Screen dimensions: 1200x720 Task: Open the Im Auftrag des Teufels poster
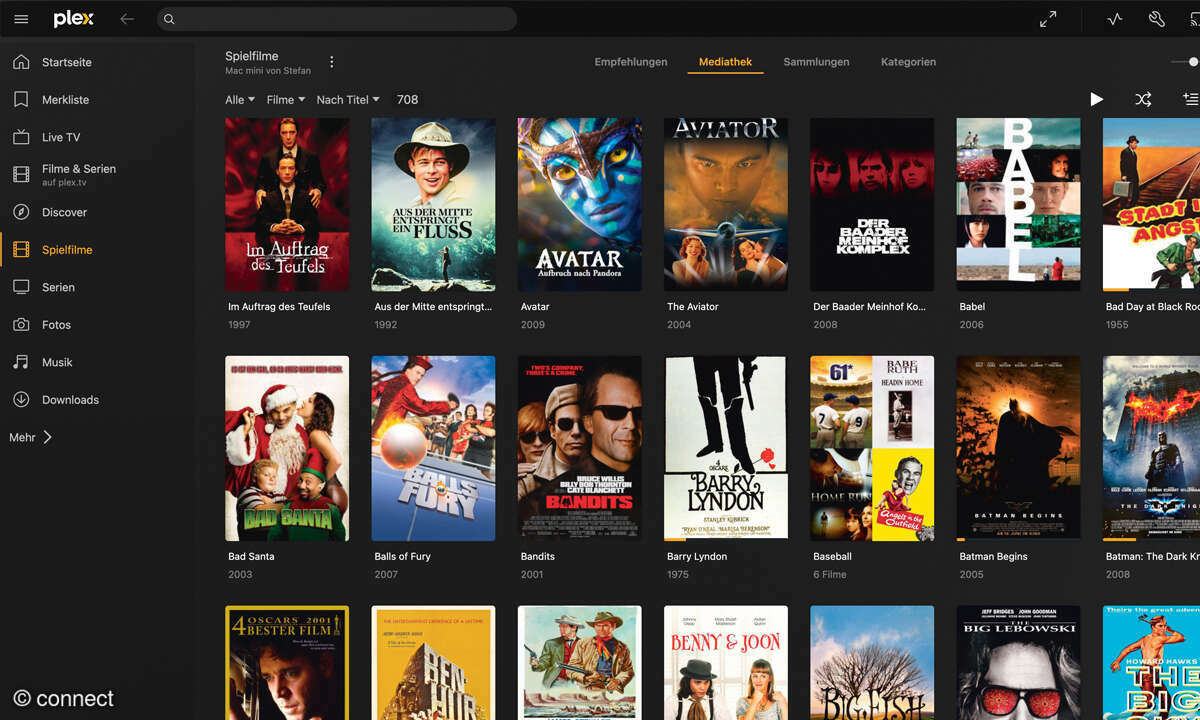pos(287,205)
